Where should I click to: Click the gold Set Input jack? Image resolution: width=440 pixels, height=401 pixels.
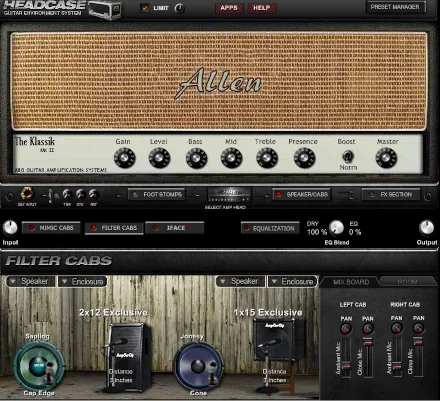click(x=27, y=194)
